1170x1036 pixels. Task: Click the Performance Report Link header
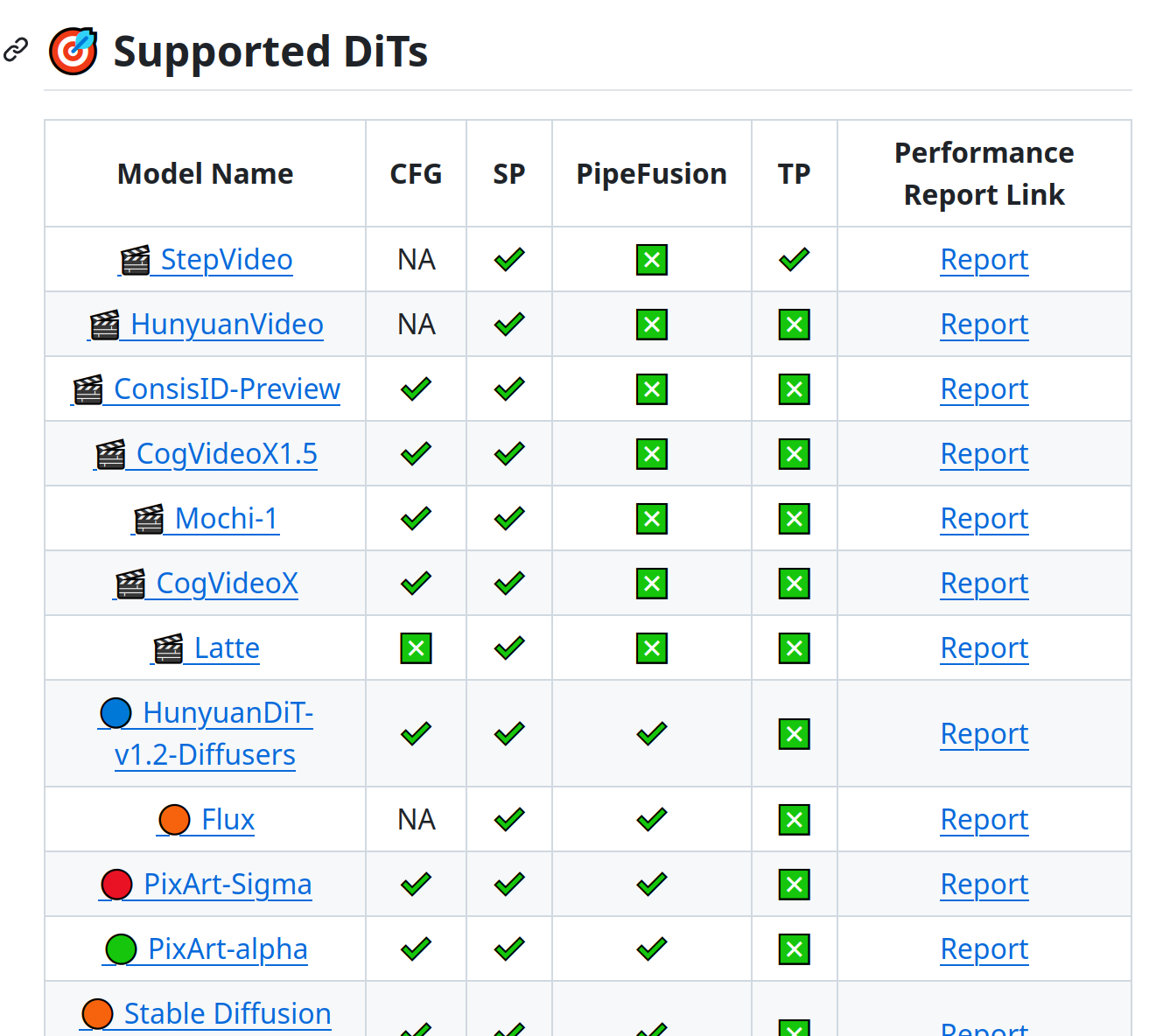(x=984, y=174)
